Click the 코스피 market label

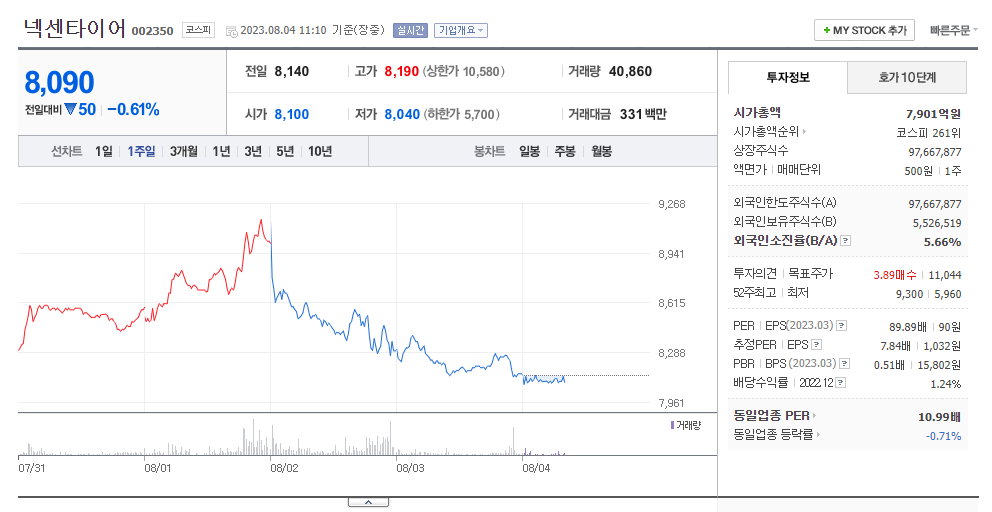[x=199, y=30]
